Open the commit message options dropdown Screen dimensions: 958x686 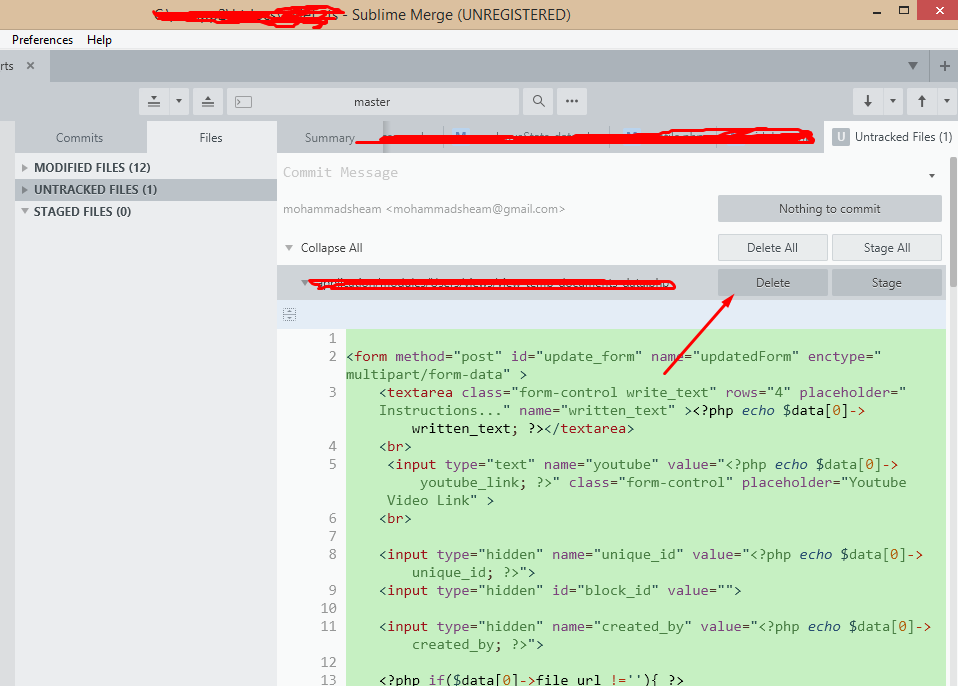pos(931,176)
